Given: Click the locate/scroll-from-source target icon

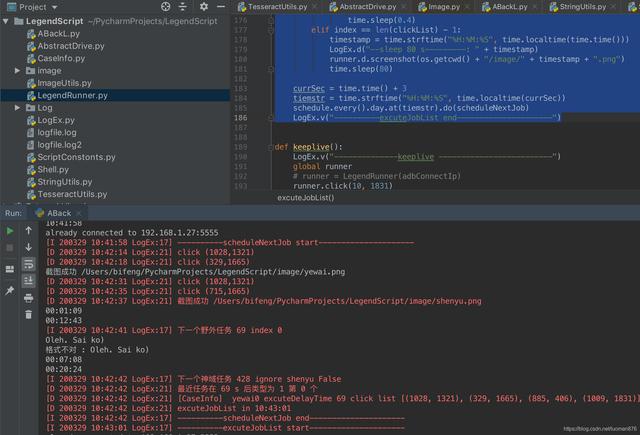Looking at the screenshot, I should point(165,7).
